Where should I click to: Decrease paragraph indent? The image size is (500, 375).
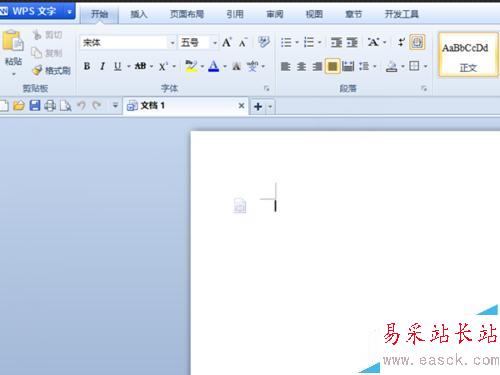tap(336, 42)
